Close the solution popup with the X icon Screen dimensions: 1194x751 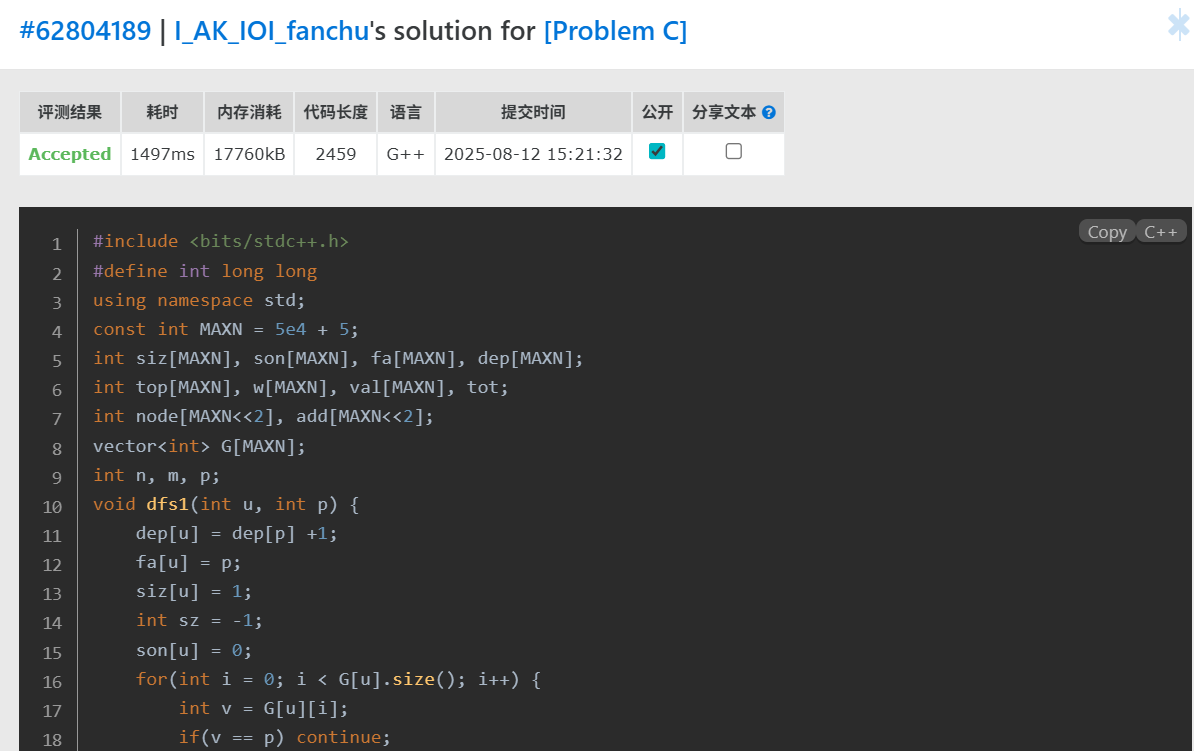1178,25
